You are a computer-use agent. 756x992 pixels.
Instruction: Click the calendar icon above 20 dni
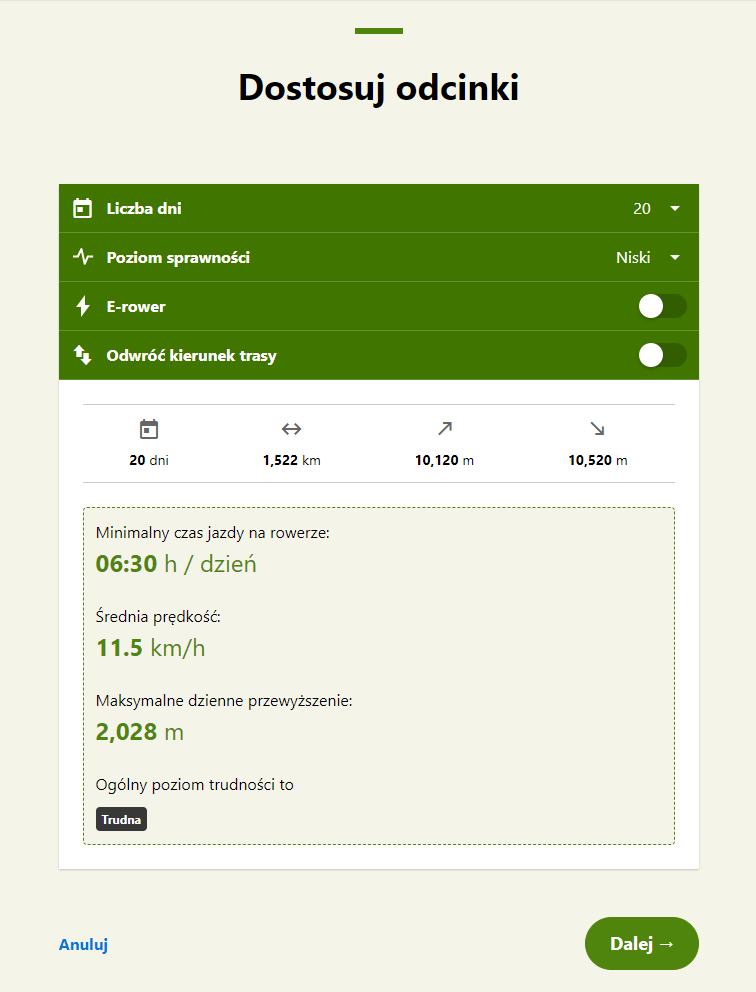(x=149, y=429)
